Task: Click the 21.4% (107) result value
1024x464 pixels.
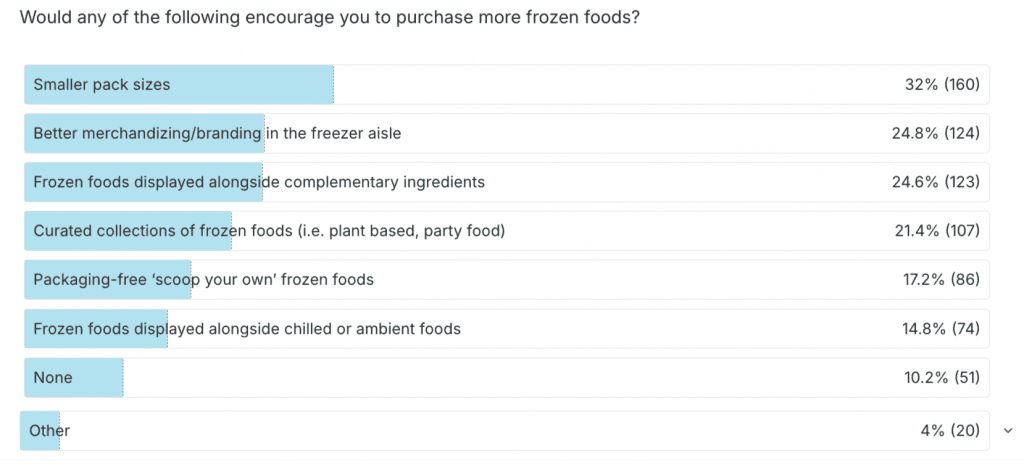Action: [936, 231]
